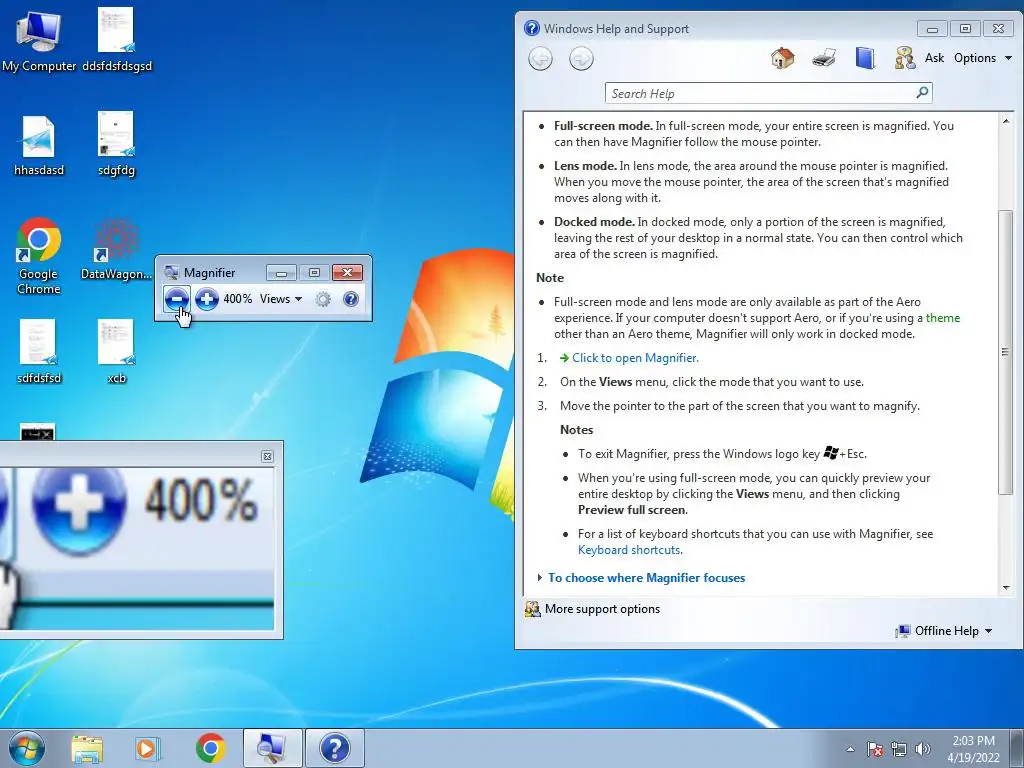1024x768 pixels.
Task: Open the Options dropdown menu in Help
Action: [x=983, y=58]
